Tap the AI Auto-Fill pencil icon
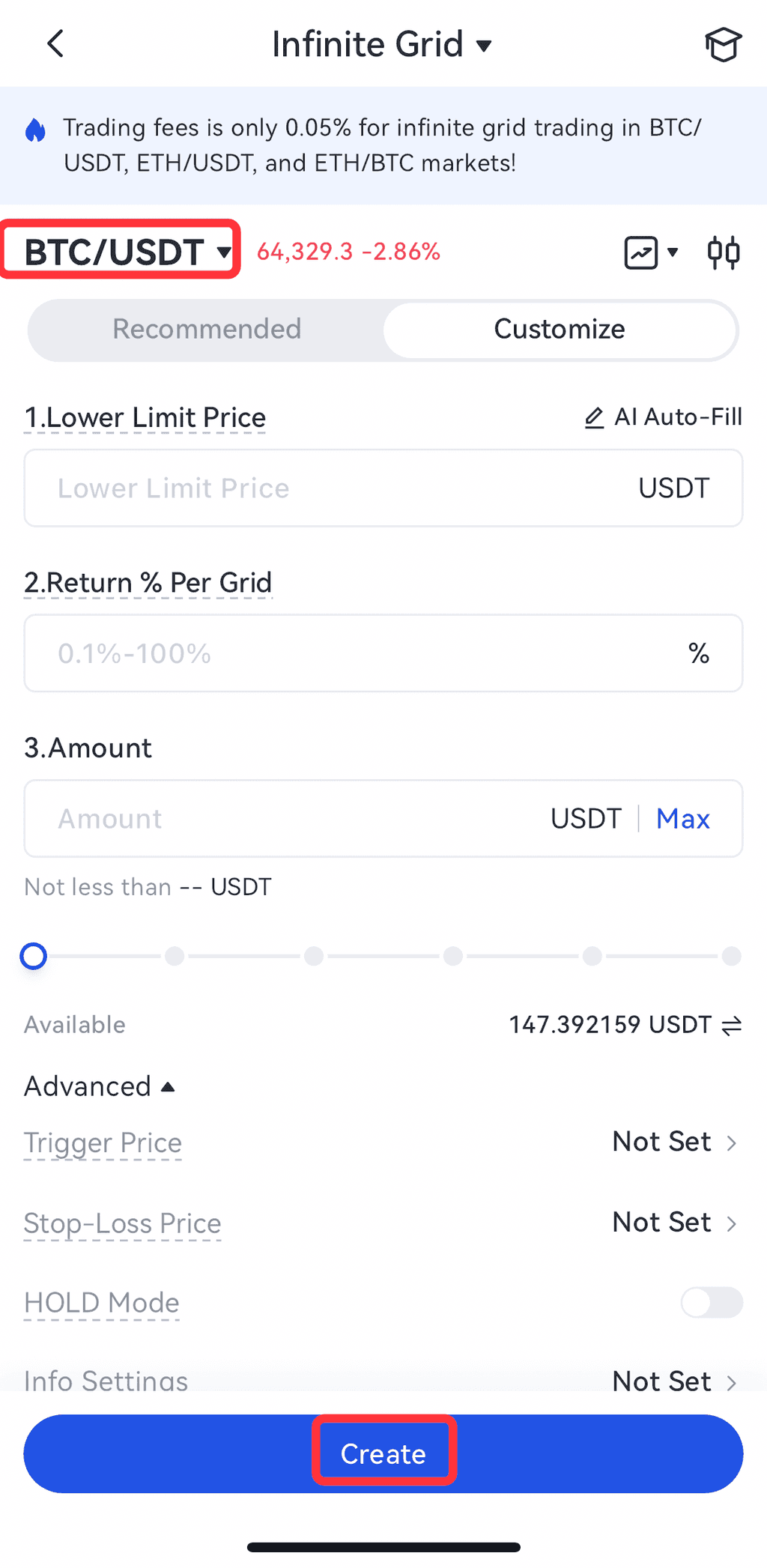 tap(594, 418)
